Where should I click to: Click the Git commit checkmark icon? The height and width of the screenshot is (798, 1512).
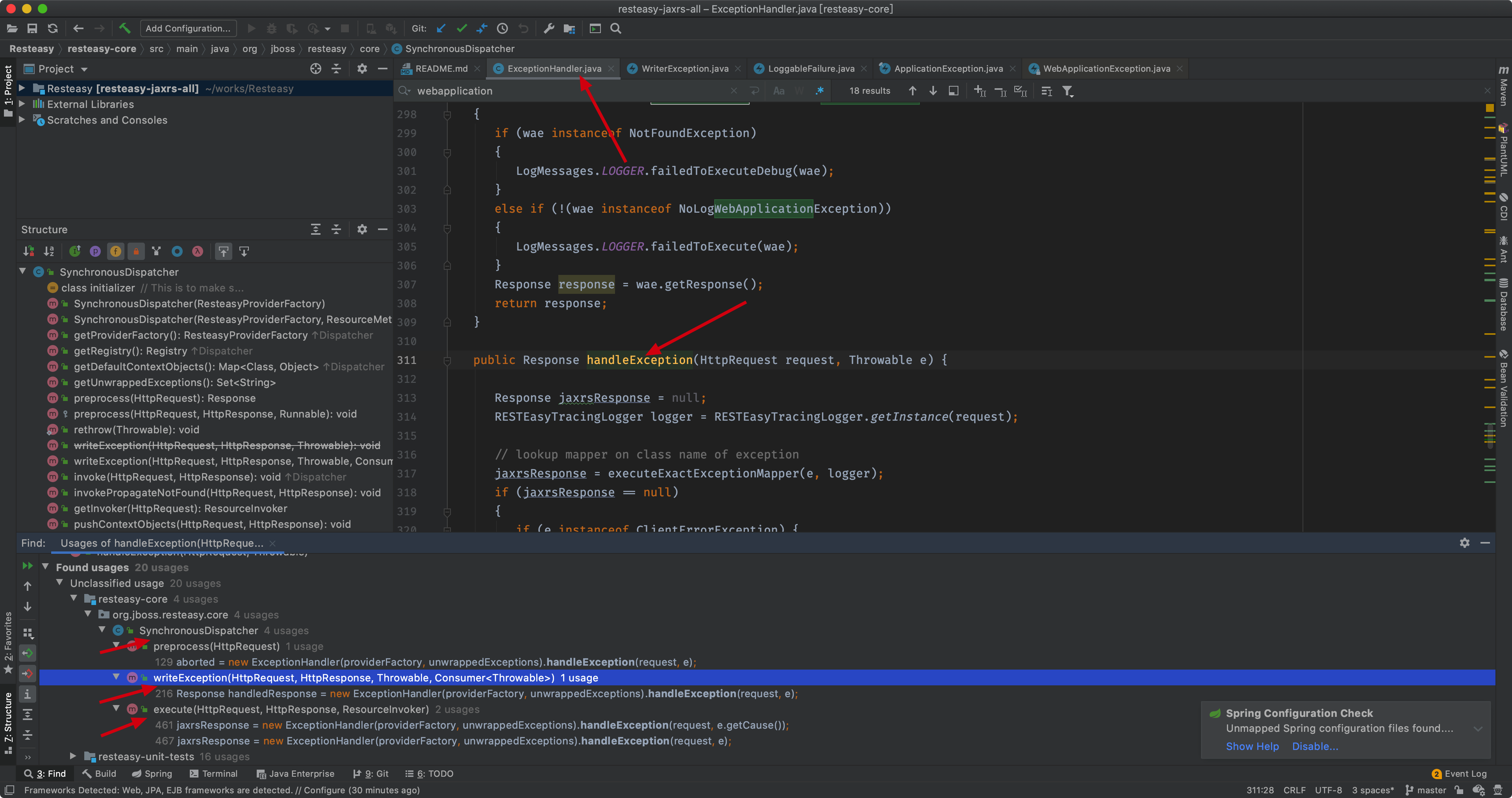coord(461,28)
